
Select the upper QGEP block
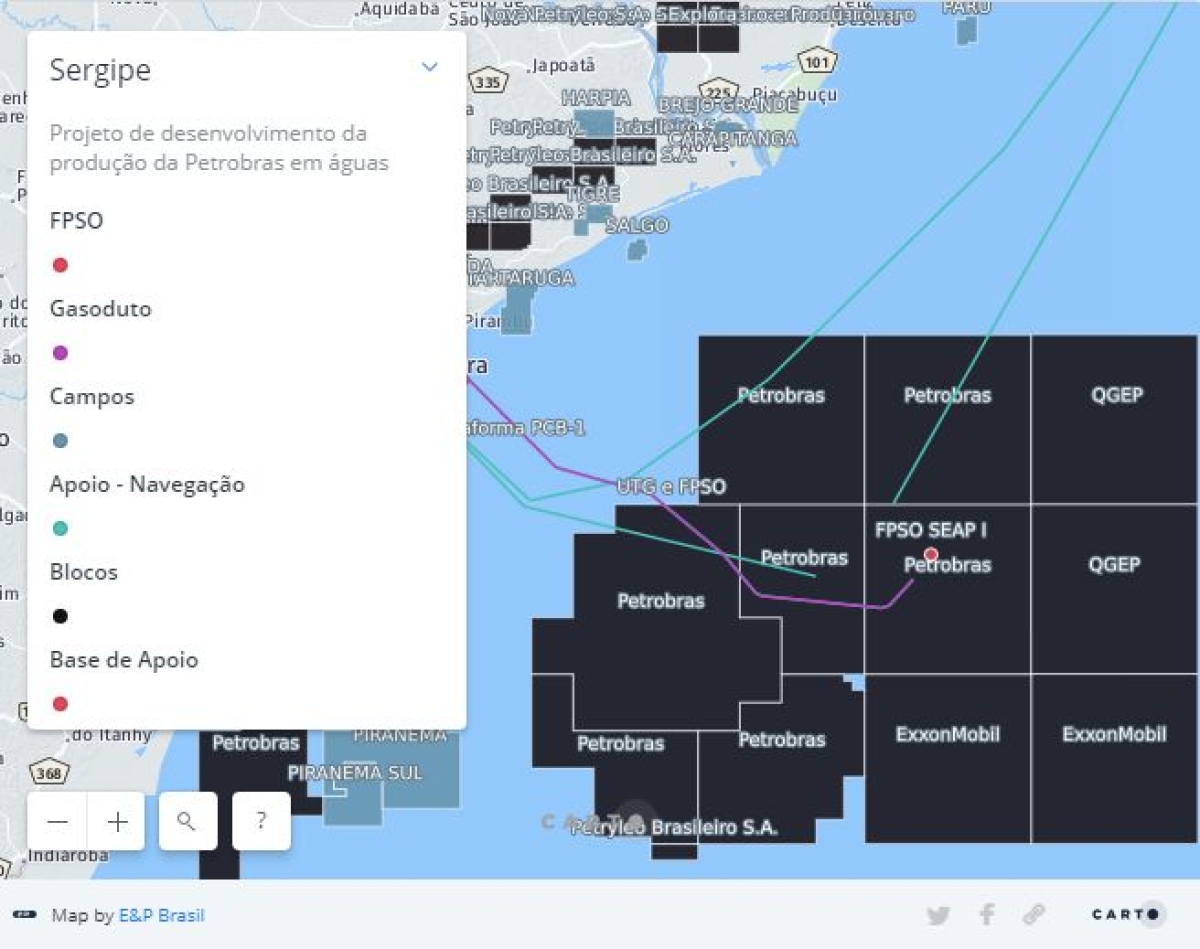click(1115, 420)
